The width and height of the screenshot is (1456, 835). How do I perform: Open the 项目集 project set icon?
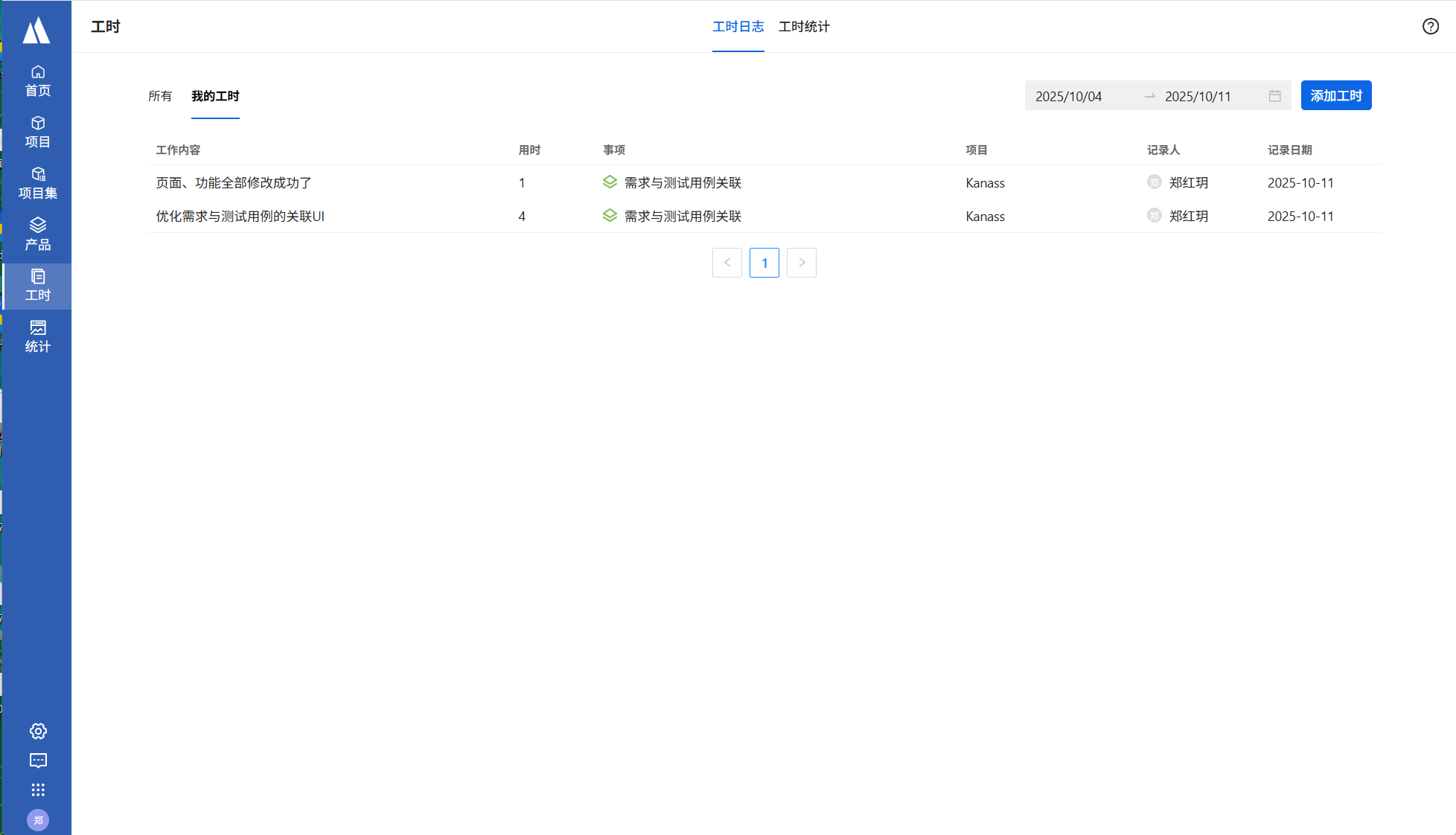[x=38, y=183]
